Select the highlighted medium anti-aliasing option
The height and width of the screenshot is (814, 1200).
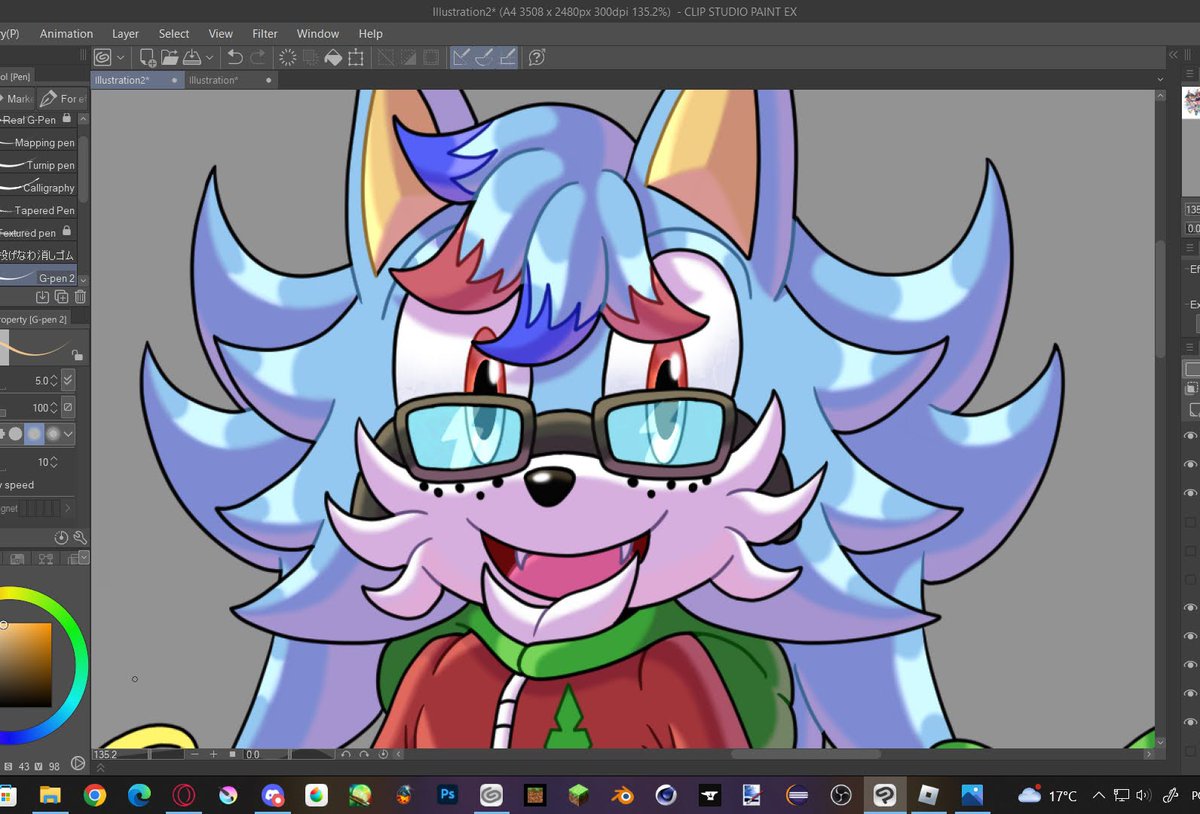coord(34,434)
